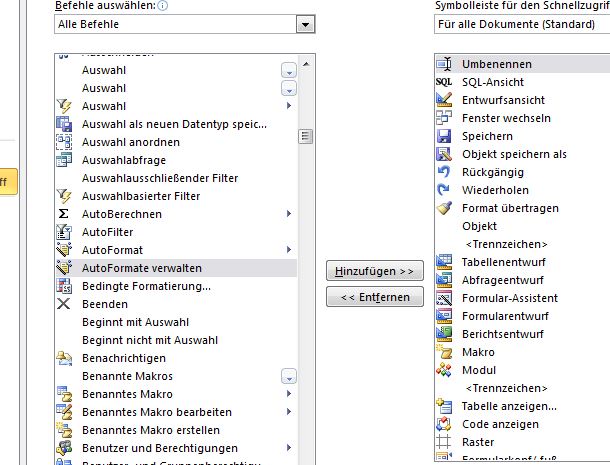The width and height of the screenshot is (610, 465).
Task: Expand the AutoBerechnen submenu arrow
Action: (x=289, y=213)
